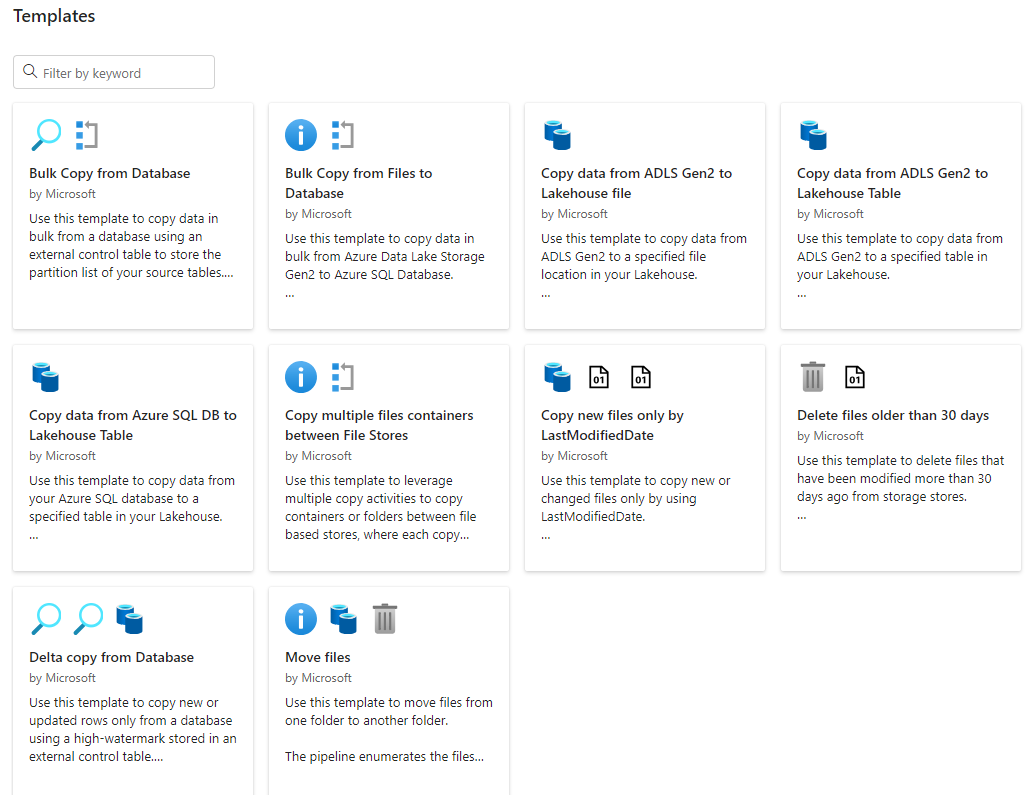
Task: Click the Templates page heading
Action: tap(54, 16)
